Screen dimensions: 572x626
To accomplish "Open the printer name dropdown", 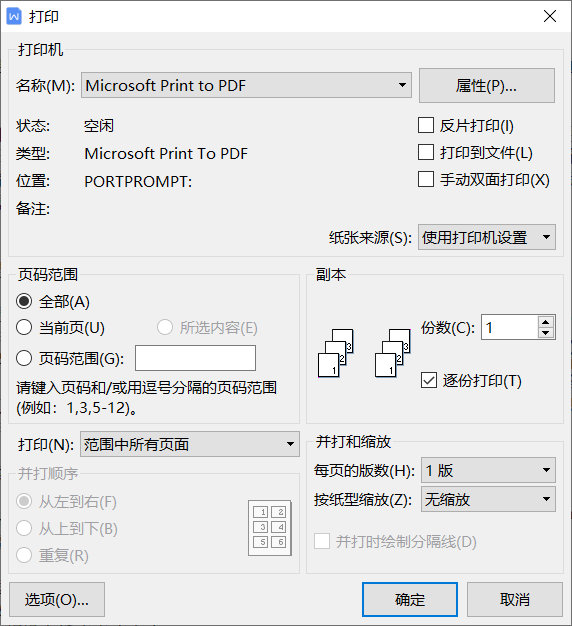I will point(246,85).
